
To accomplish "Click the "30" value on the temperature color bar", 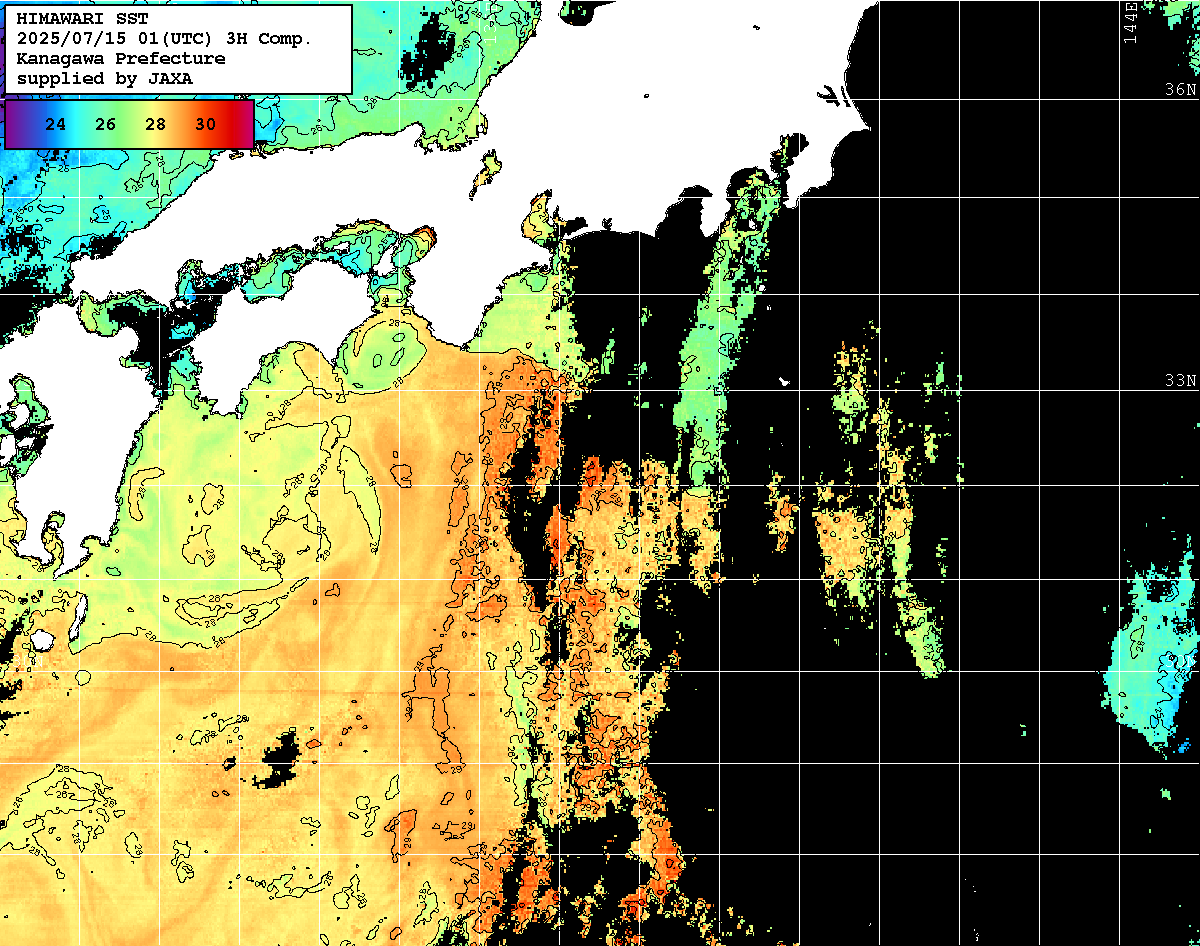I will pos(205,125).
